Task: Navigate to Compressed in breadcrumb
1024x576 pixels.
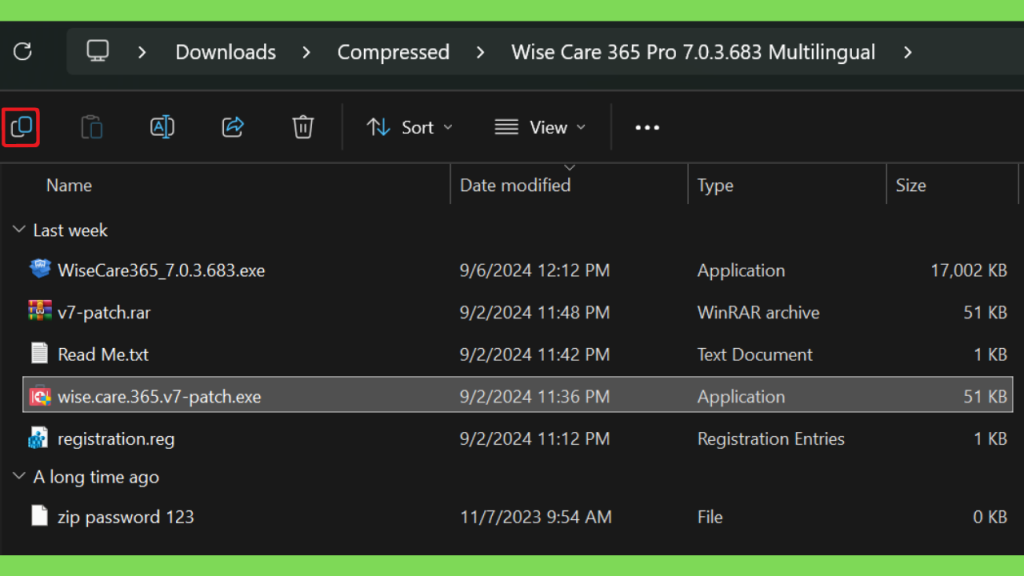Action: pyautogui.click(x=393, y=52)
